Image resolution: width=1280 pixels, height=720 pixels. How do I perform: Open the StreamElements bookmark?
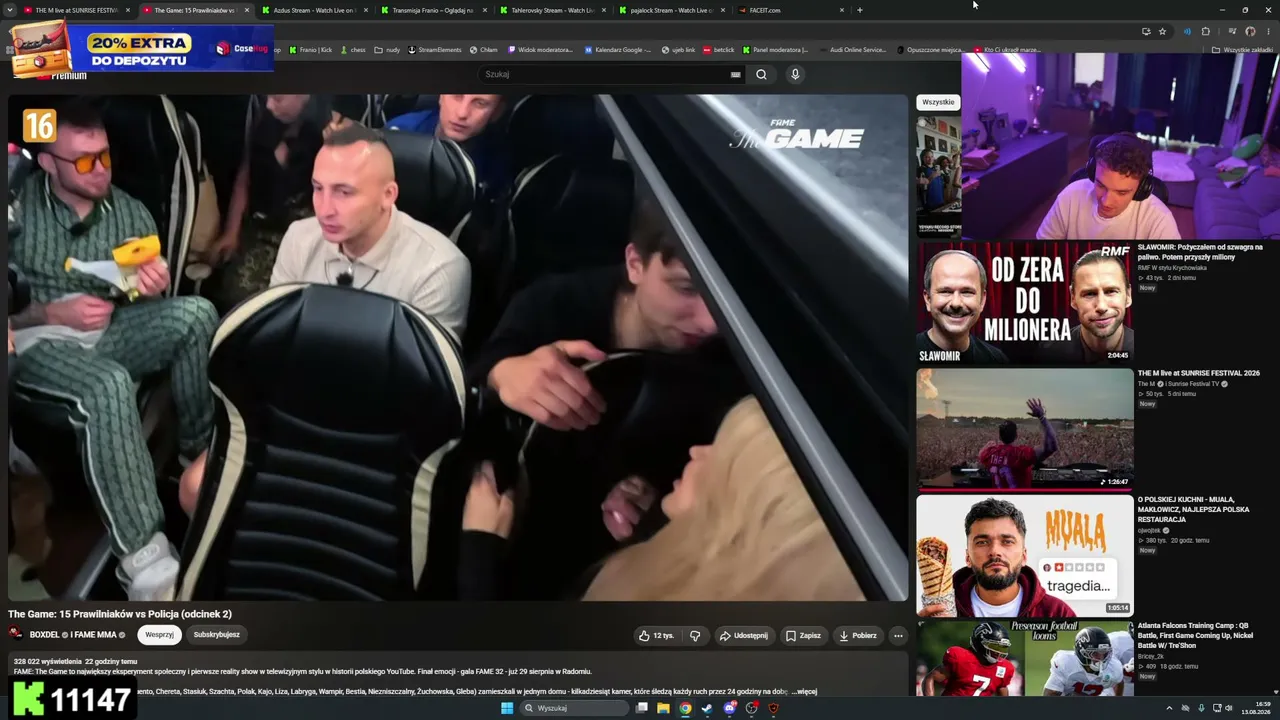coord(435,50)
